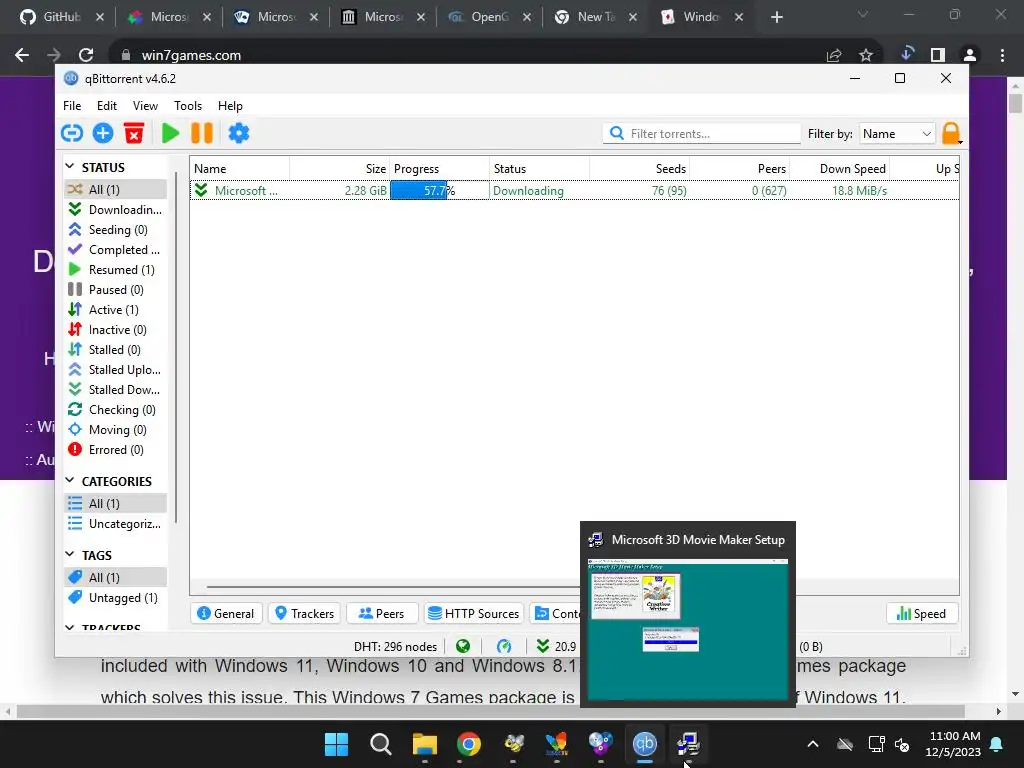The image size is (1024, 768).
Task: Select the Completed status filter
Action: point(116,249)
